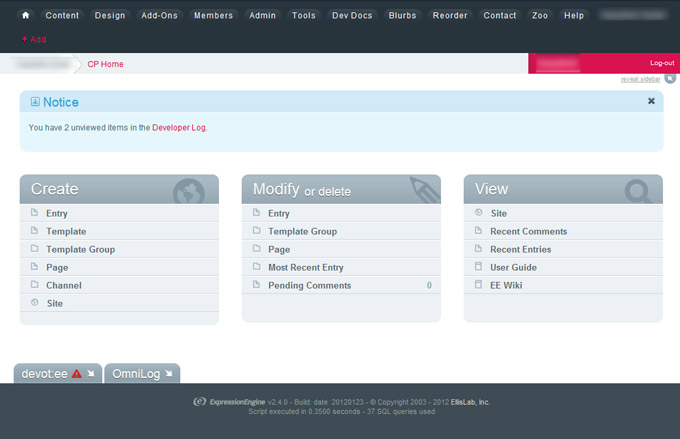Viewport: 680px width, 439px height.
Task: Click the Notice info icon
Action: tap(35, 102)
